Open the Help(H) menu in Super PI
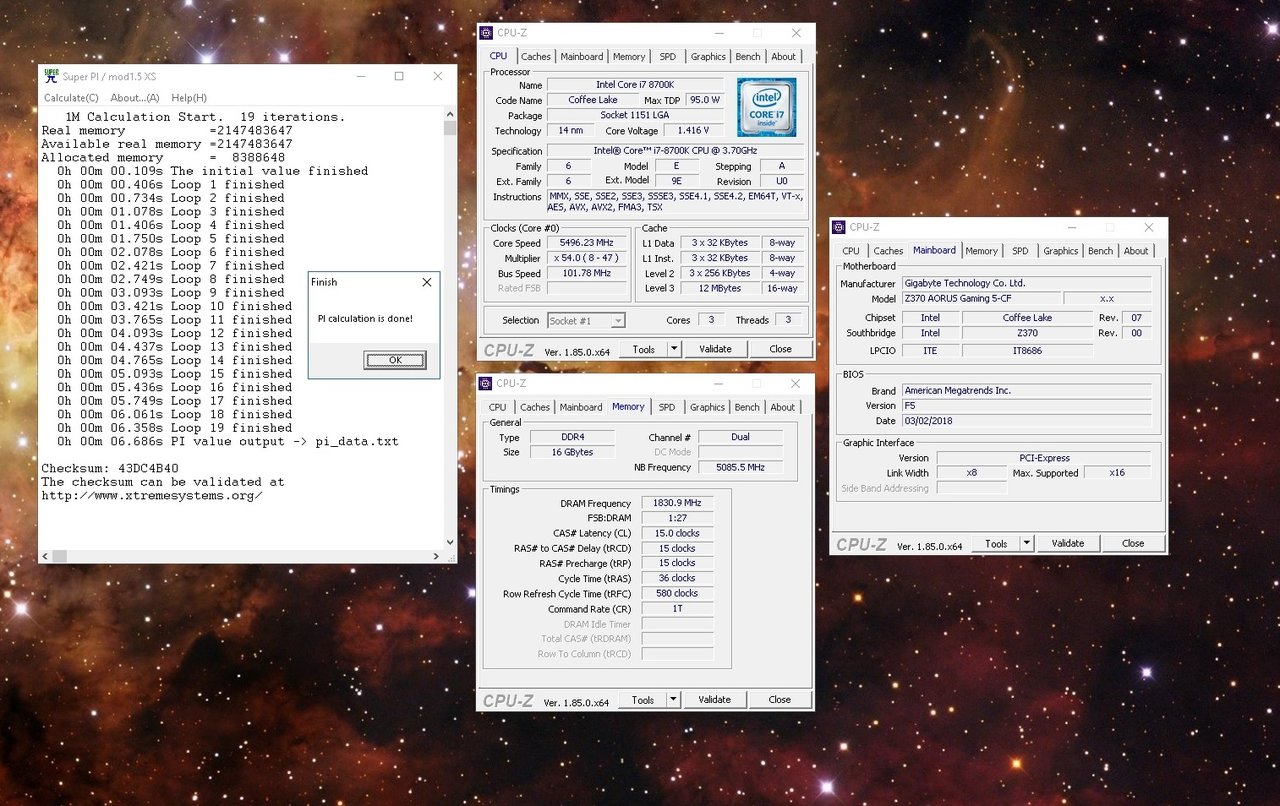 (189, 98)
